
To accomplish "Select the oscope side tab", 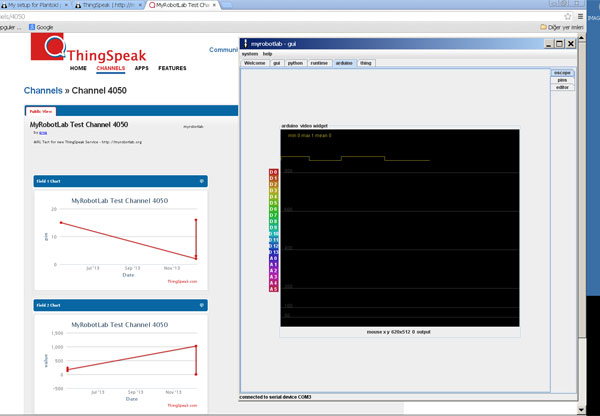I will (x=562, y=73).
